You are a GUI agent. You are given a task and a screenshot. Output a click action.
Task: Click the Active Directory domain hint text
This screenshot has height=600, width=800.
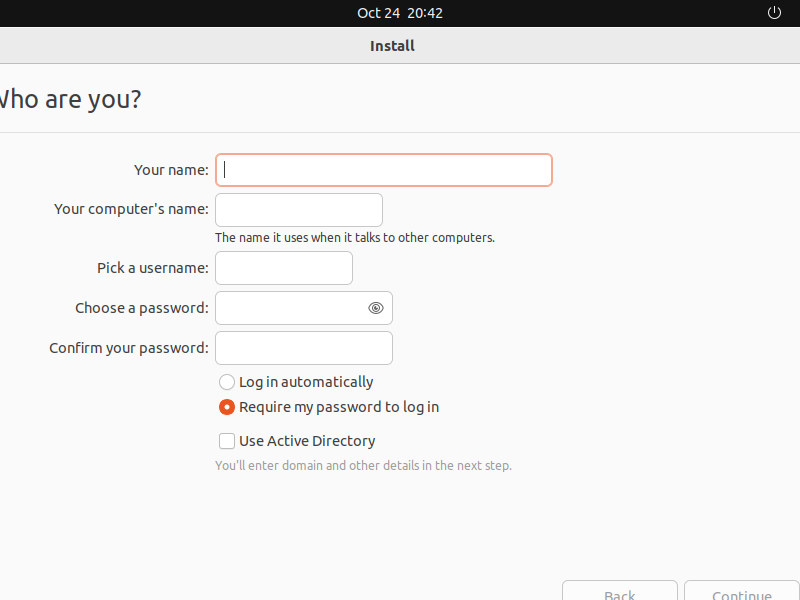[363, 466]
